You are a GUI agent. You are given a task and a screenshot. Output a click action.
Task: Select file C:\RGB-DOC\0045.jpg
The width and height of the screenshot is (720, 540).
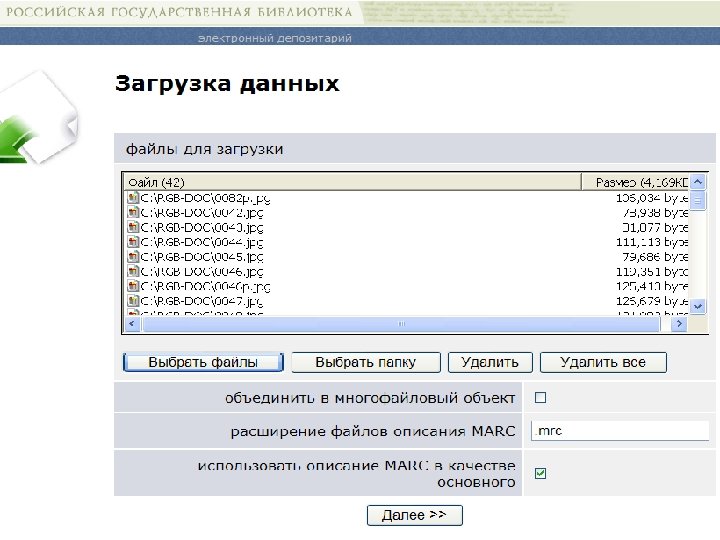202,257
